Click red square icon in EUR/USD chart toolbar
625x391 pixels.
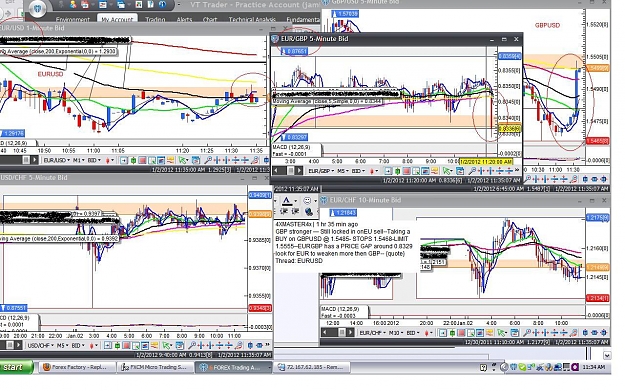(142, 160)
